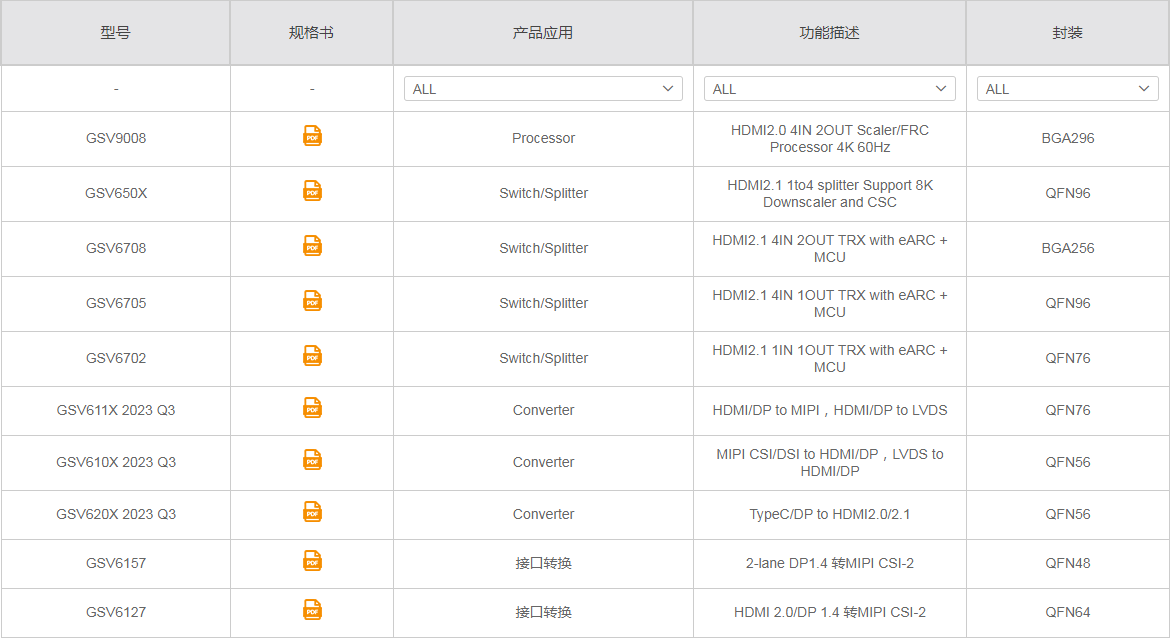Click the TypeC/DP to HDMI2.0/2.1 description
1171x639 pixels.
830,514
